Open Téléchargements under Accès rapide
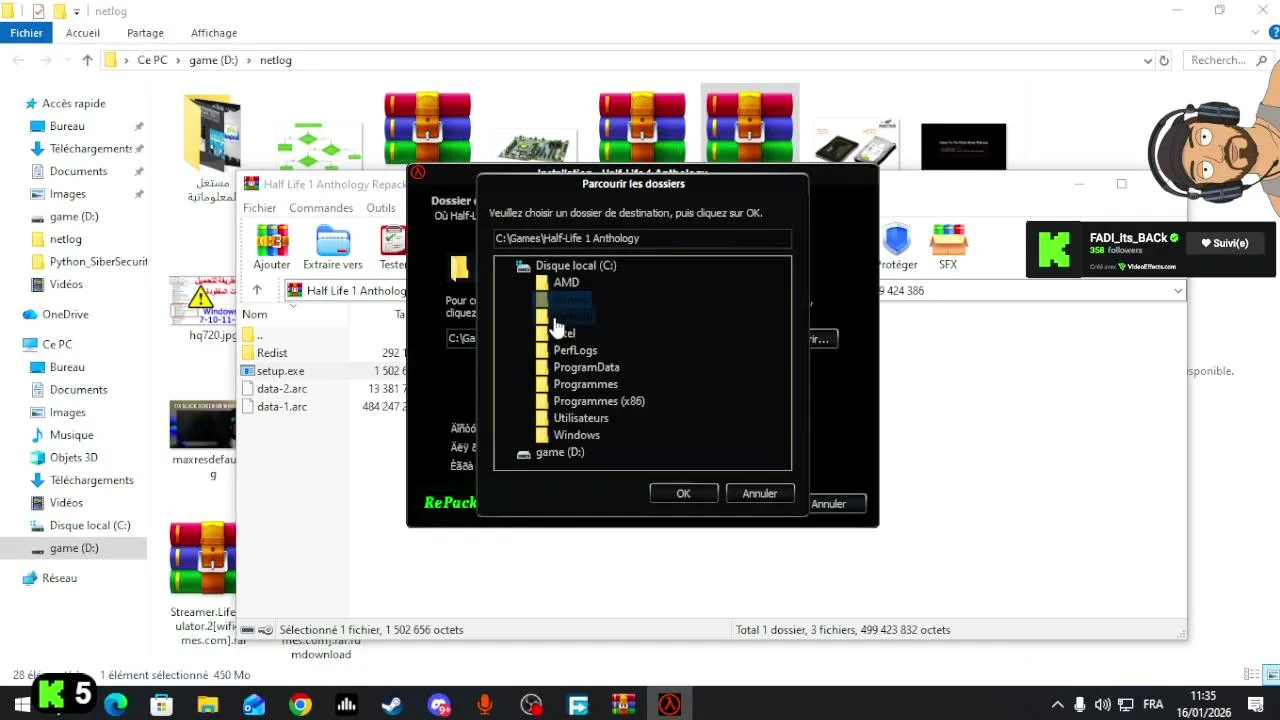The width and height of the screenshot is (1280, 720). [x=90, y=149]
